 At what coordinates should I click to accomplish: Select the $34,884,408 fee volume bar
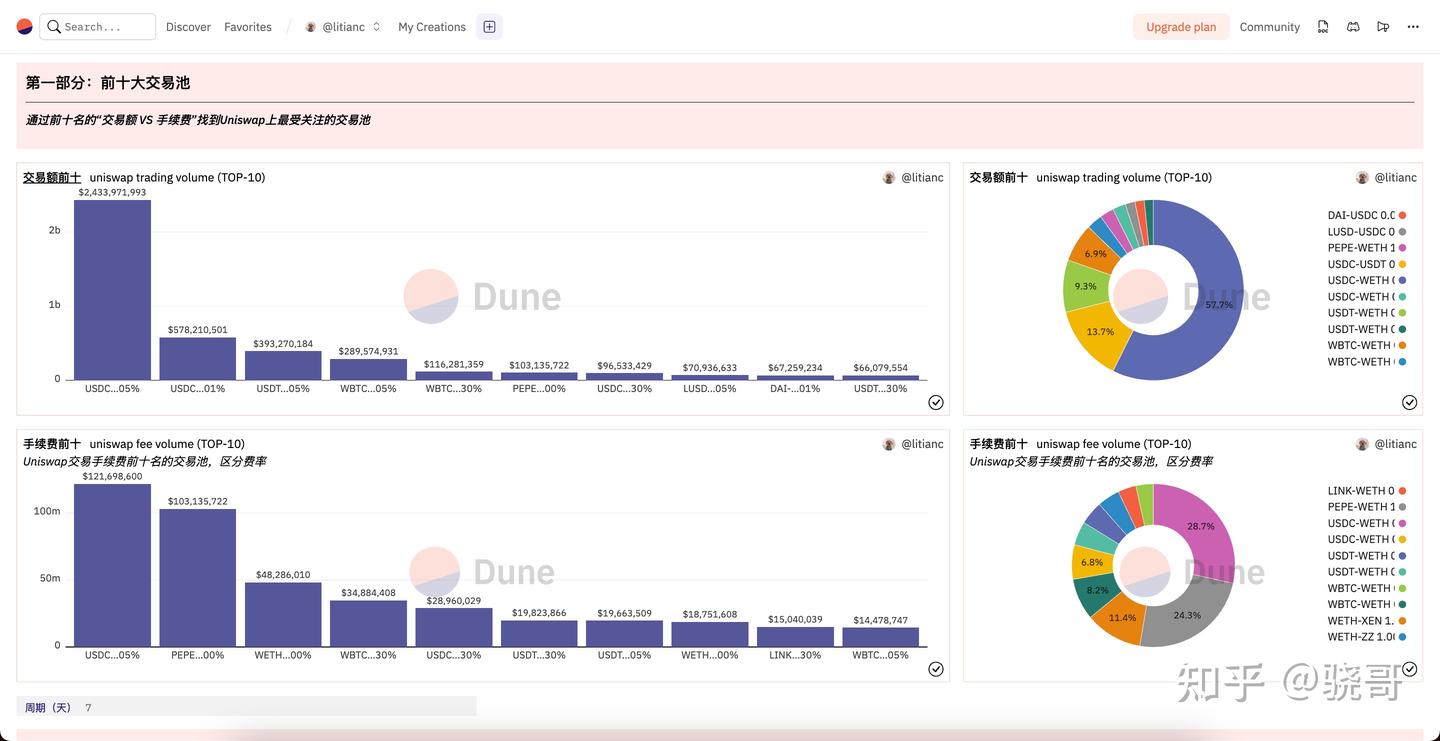368,623
